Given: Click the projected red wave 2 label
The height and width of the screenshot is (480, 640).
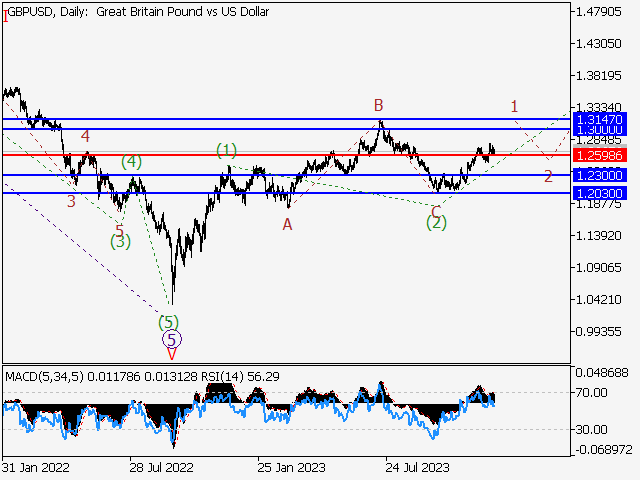Looking at the screenshot, I should [548, 176].
